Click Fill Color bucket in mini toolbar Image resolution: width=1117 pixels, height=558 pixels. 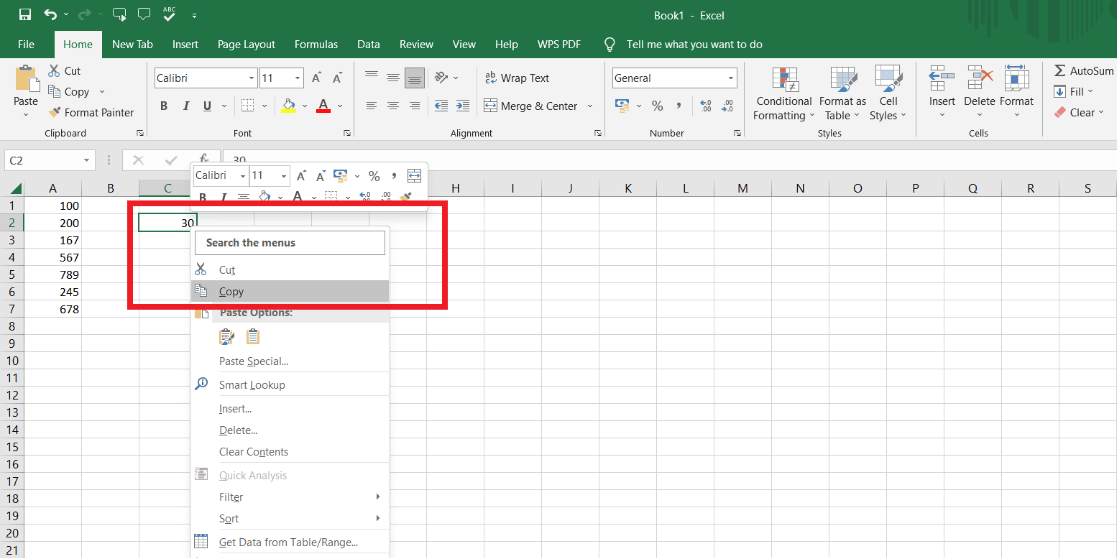point(264,197)
